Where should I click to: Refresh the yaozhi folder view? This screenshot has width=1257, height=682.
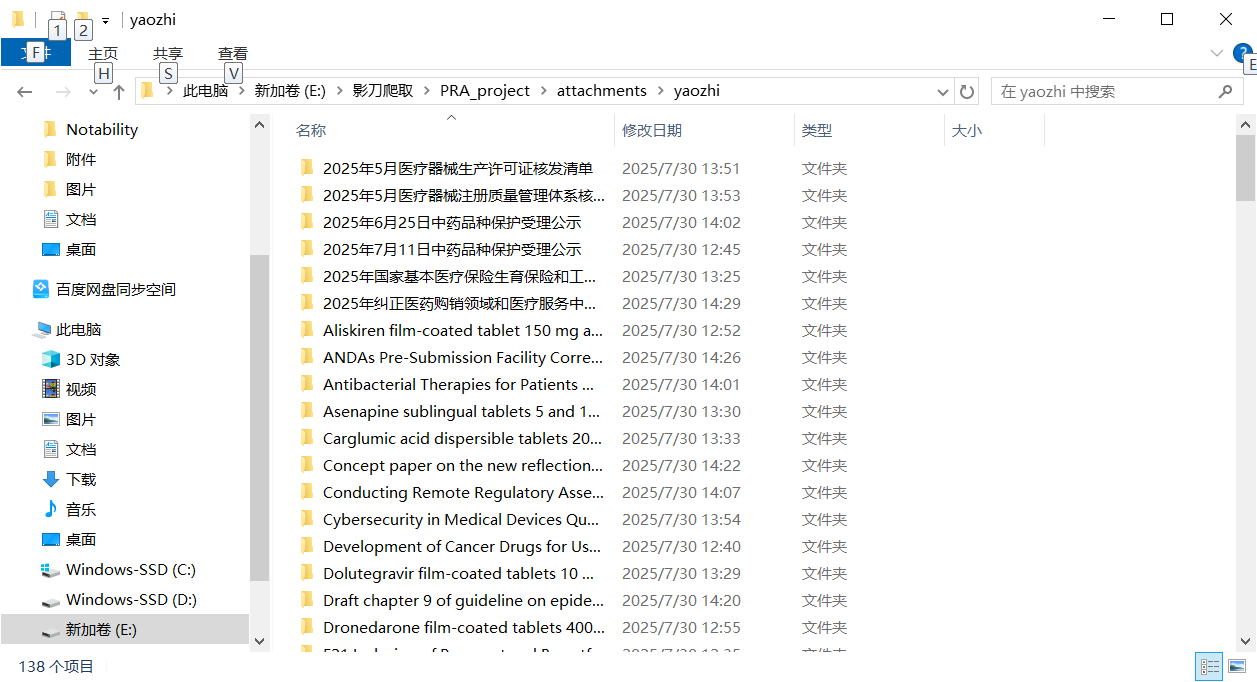point(967,92)
